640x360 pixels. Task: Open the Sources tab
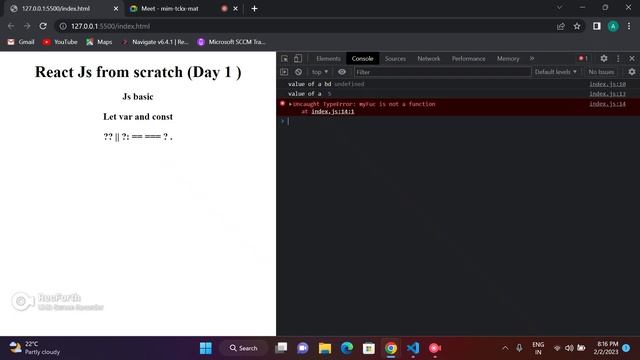click(x=395, y=59)
